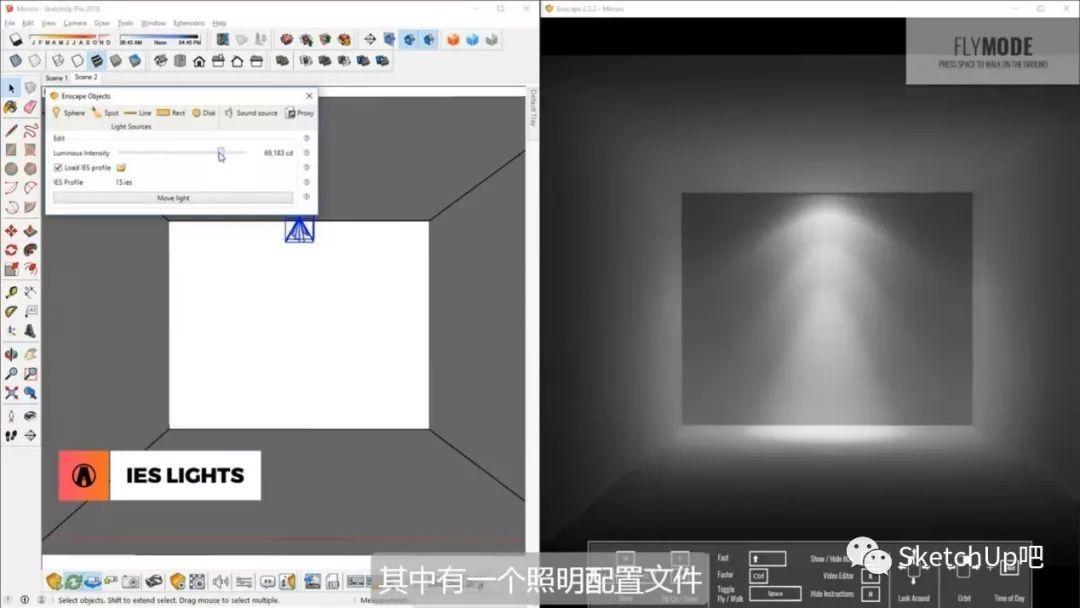Image resolution: width=1080 pixels, height=608 pixels.
Task: Place an Enscape Proxy object
Action: 300,113
